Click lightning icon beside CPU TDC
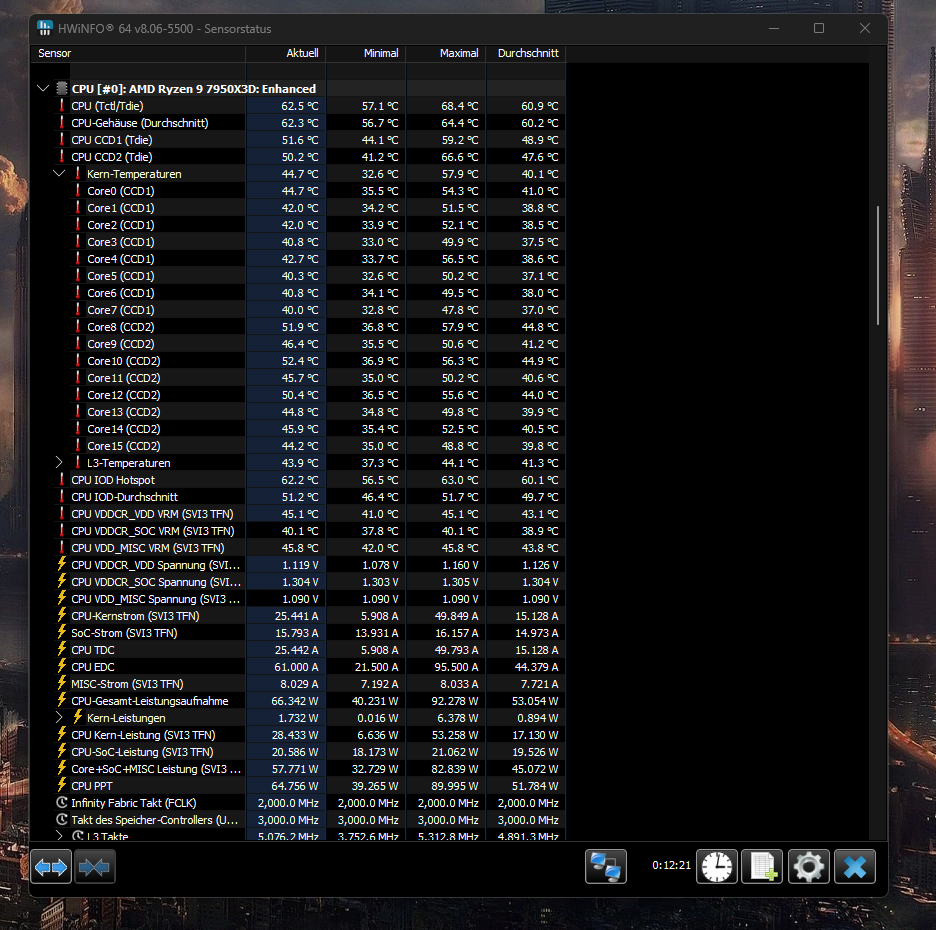936x930 pixels. (x=61, y=649)
